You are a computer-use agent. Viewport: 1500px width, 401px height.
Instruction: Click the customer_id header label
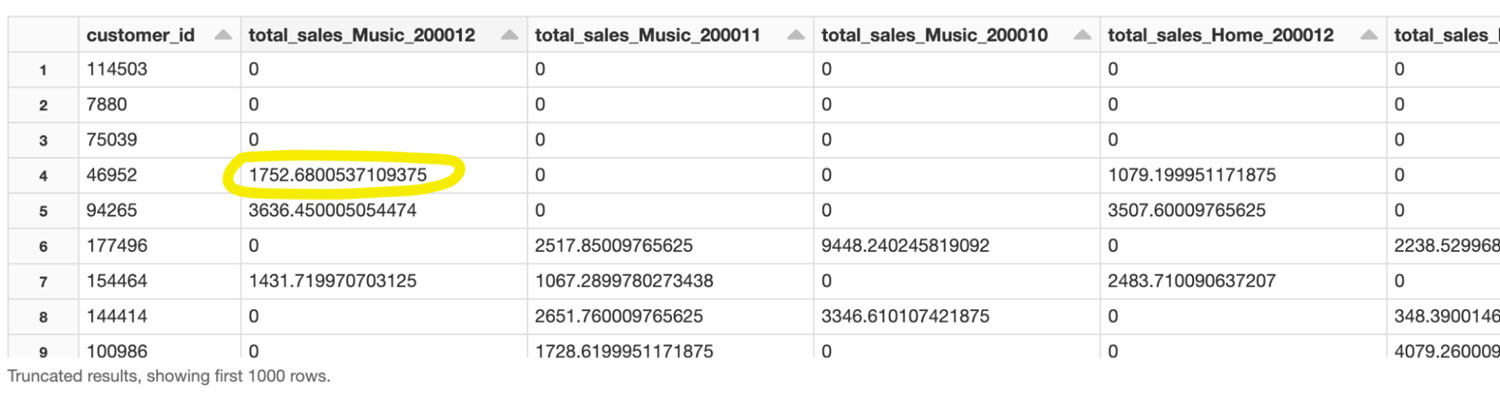(x=140, y=36)
